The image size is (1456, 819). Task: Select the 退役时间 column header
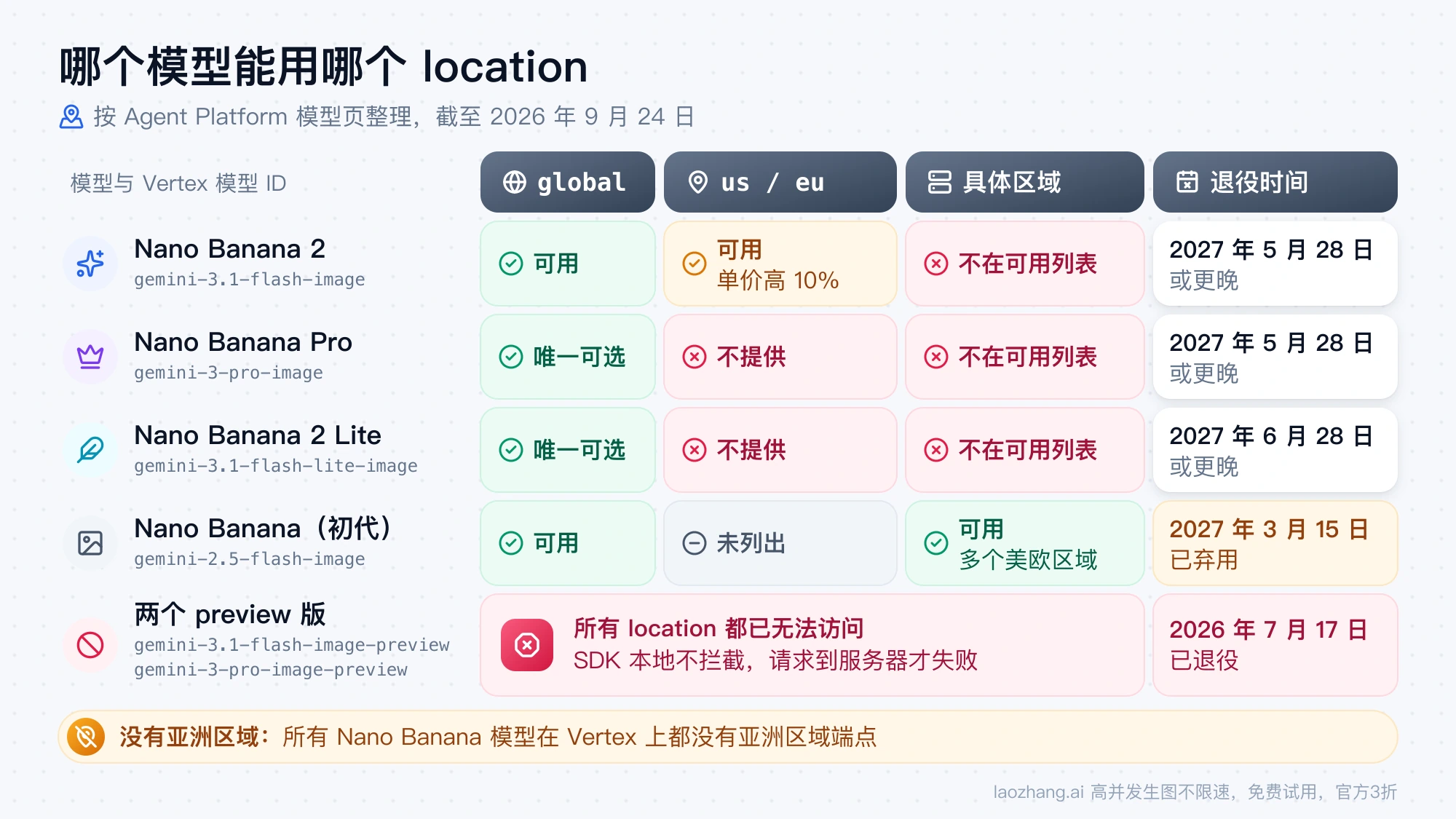pyautogui.click(x=1275, y=182)
